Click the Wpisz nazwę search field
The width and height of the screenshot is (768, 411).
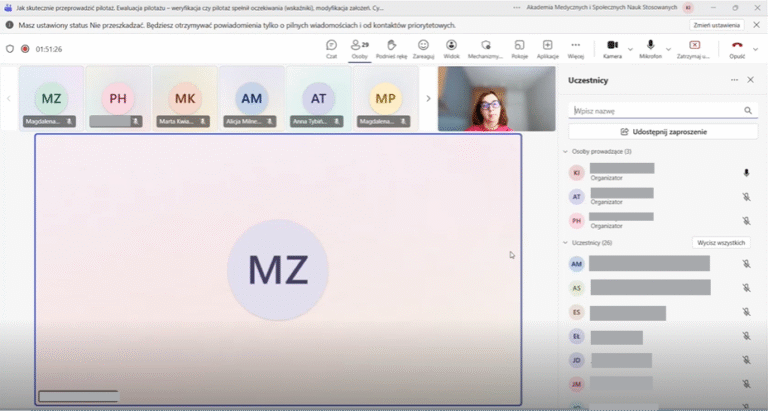tap(655, 111)
